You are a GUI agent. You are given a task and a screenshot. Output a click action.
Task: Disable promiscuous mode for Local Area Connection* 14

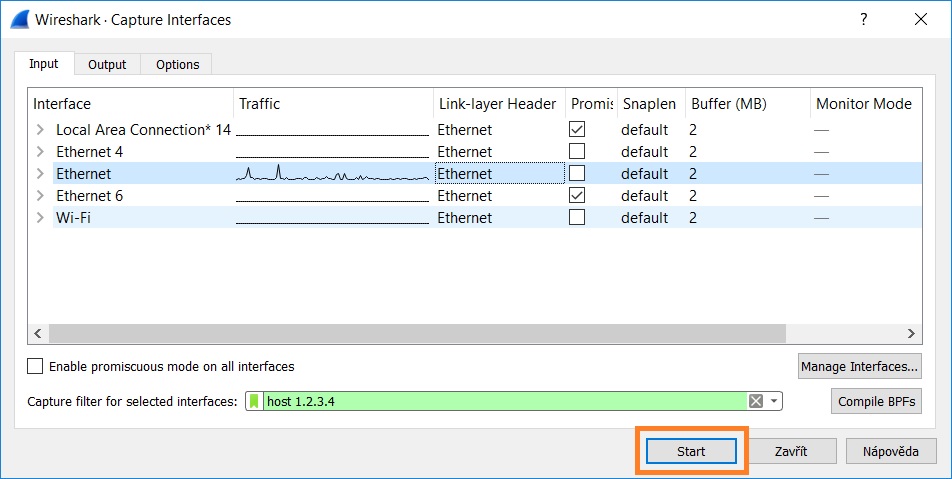(x=577, y=129)
